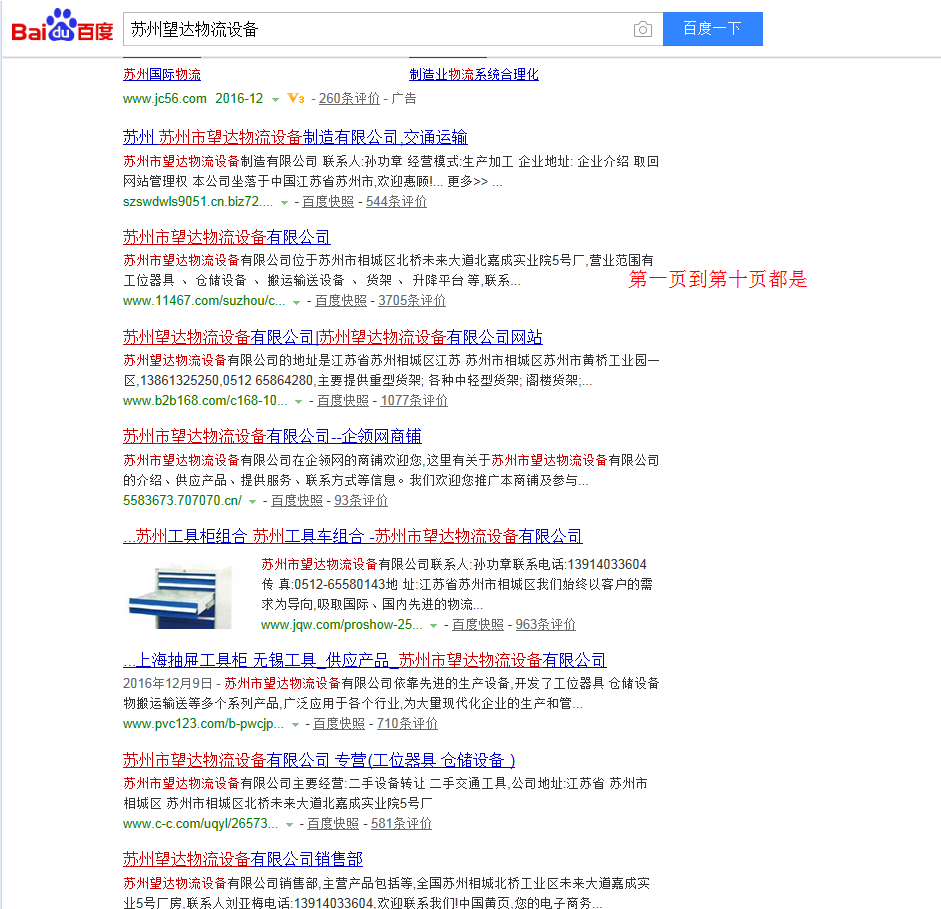This screenshot has height=909, width=941.
Task: Click the www.pvc123.com/b-pwcjp green URL
Action: click(203, 724)
